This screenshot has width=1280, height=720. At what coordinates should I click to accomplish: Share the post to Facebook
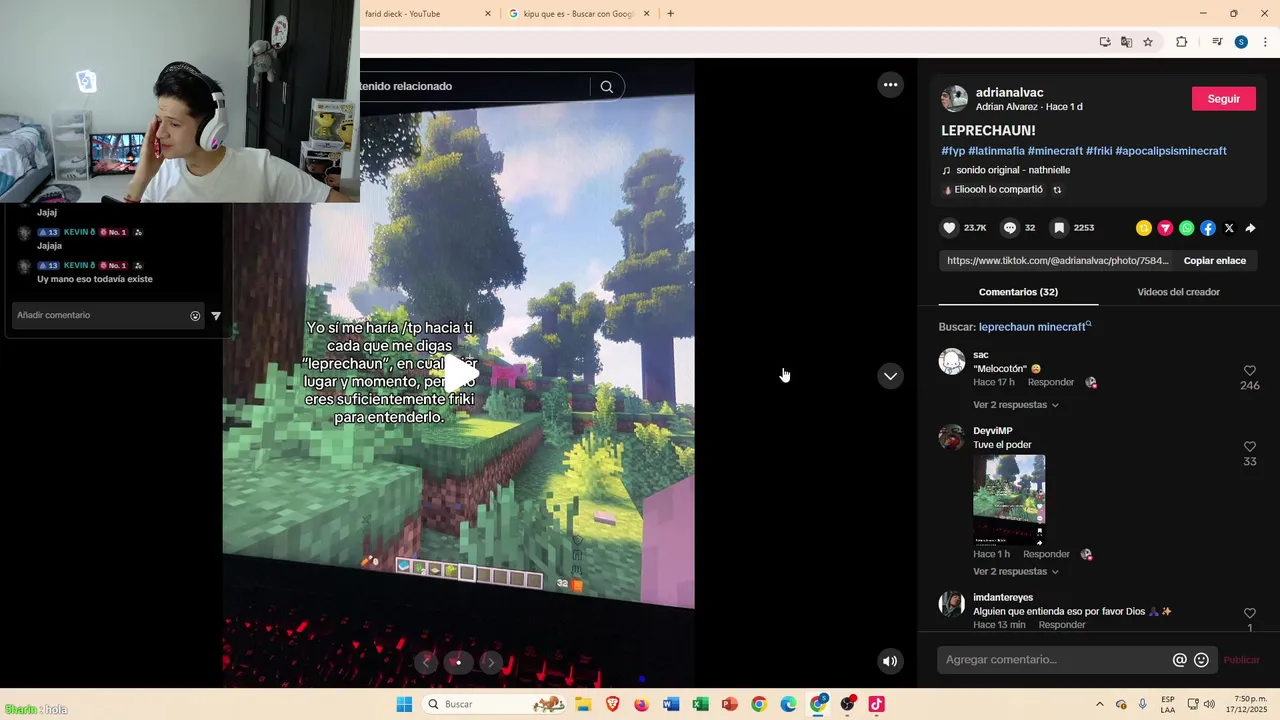[1208, 228]
